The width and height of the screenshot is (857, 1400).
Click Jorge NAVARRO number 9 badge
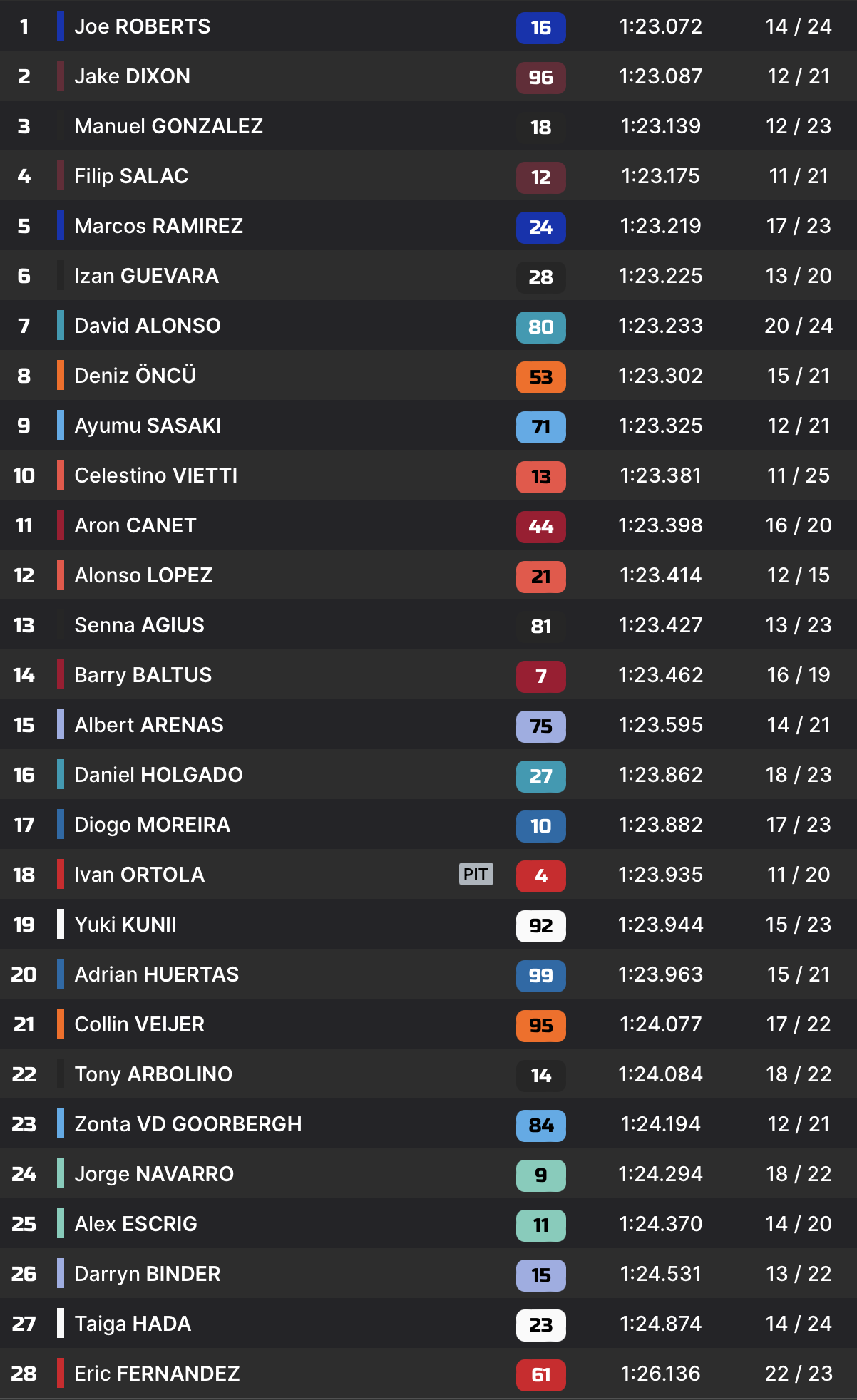[x=540, y=1175]
